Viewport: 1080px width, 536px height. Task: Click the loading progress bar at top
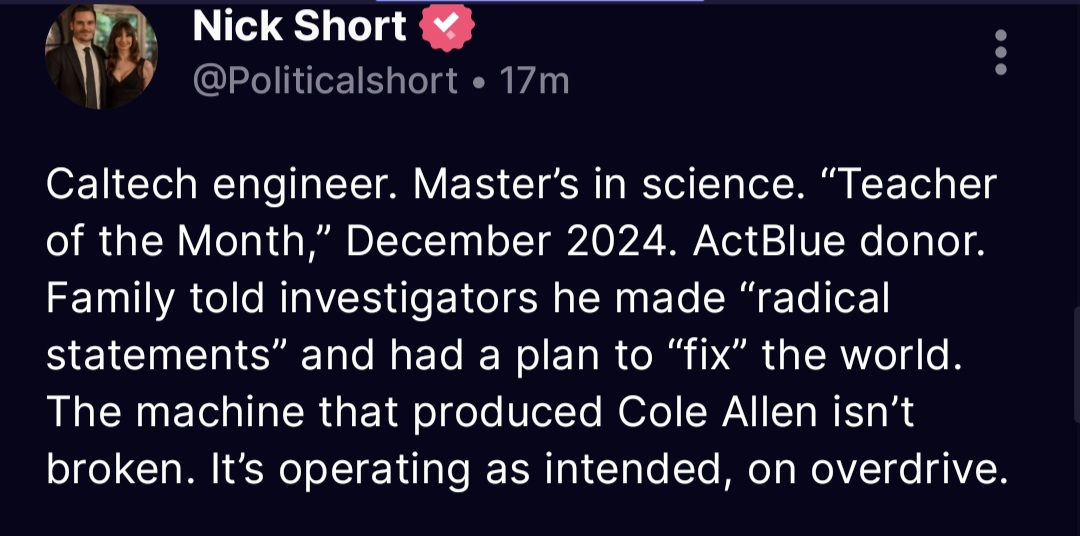tap(540, 2)
